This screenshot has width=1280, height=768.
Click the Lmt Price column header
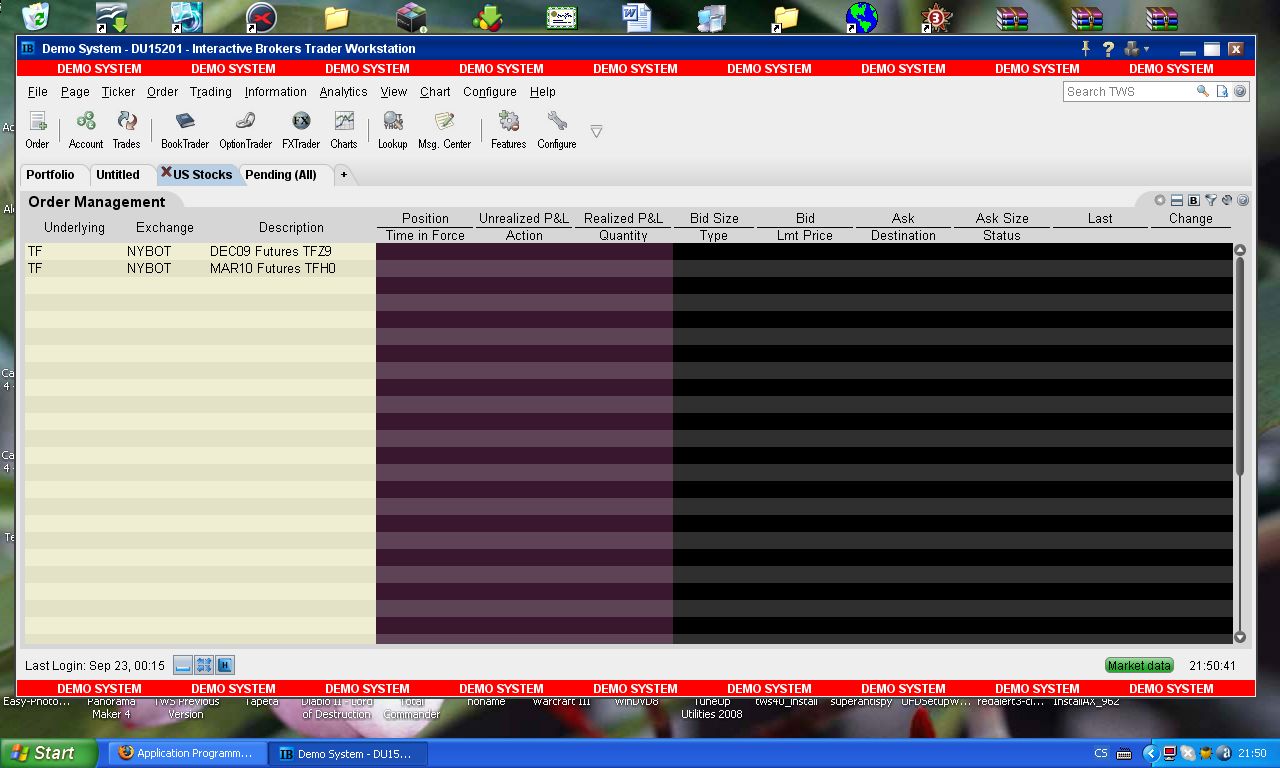click(x=805, y=236)
